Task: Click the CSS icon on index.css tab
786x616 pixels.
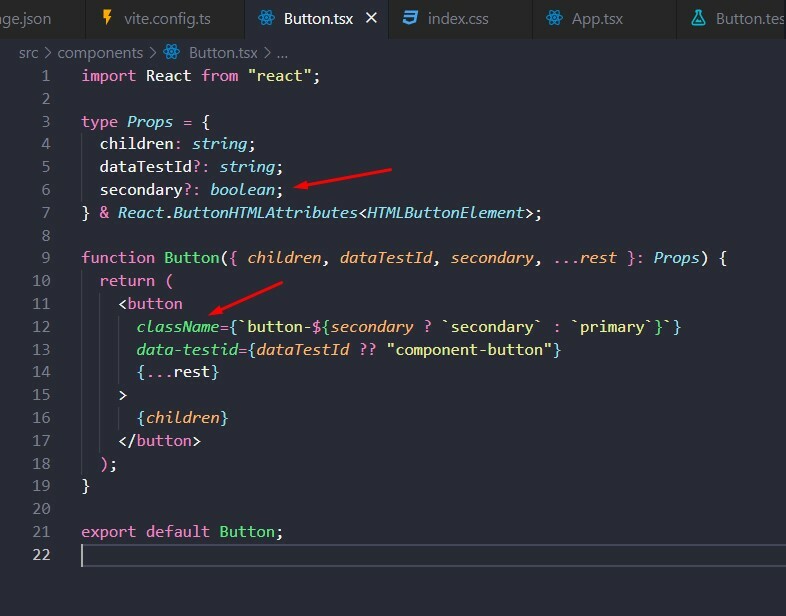Action: pos(410,18)
